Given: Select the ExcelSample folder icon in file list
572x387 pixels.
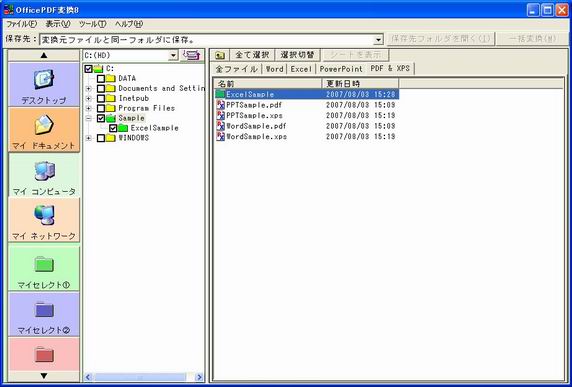Looking at the screenshot, I should (x=220, y=94).
